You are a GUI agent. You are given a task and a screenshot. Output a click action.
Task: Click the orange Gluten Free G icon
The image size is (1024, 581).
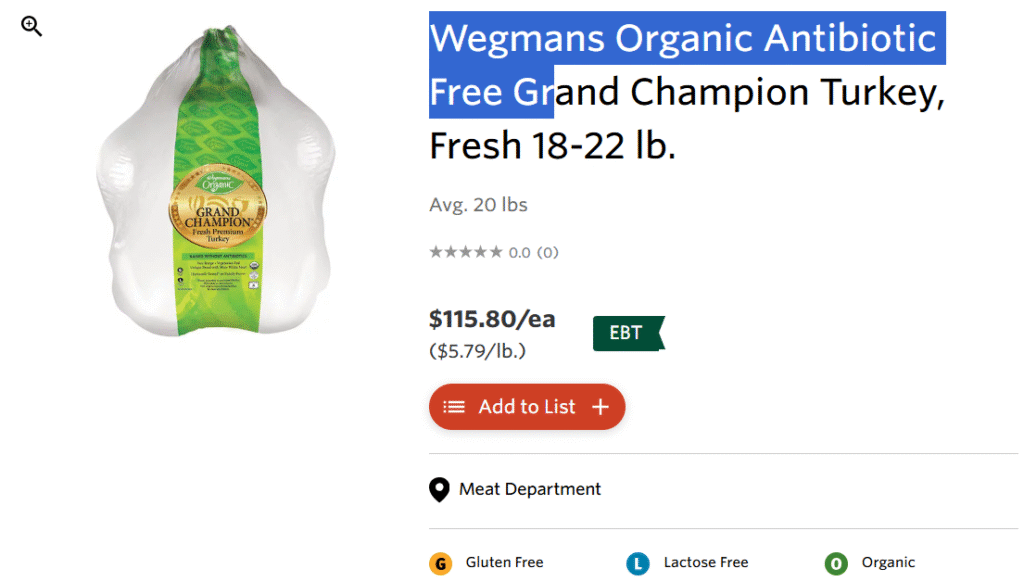(440, 564)
